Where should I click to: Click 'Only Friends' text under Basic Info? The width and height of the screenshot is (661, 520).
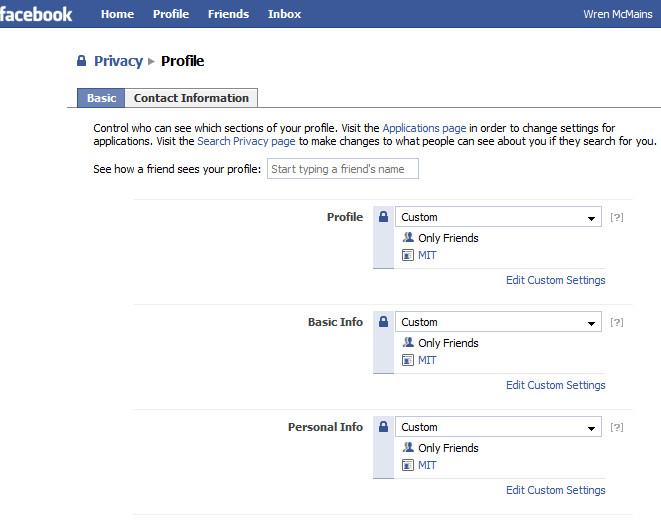click(x=448, y=343)
